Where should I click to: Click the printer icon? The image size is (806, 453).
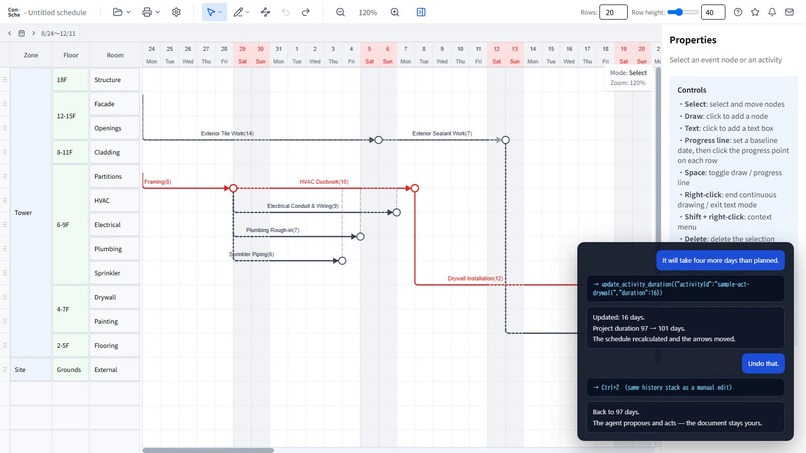pos(147,12)
